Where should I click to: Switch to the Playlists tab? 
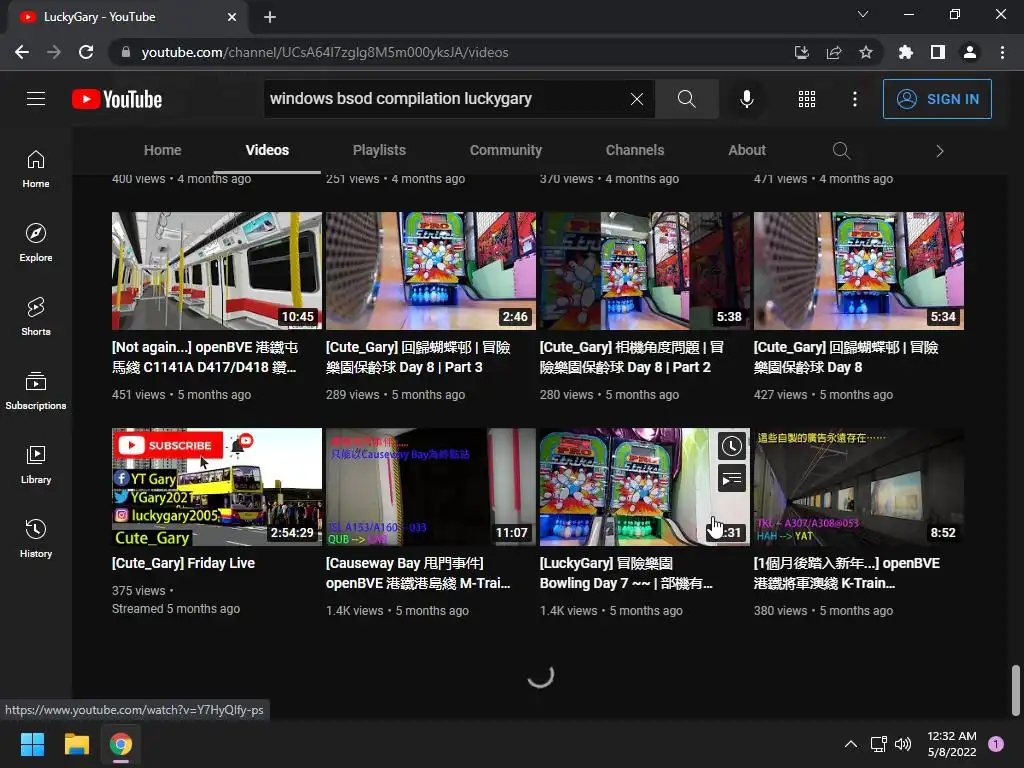(x=379, y=150)
